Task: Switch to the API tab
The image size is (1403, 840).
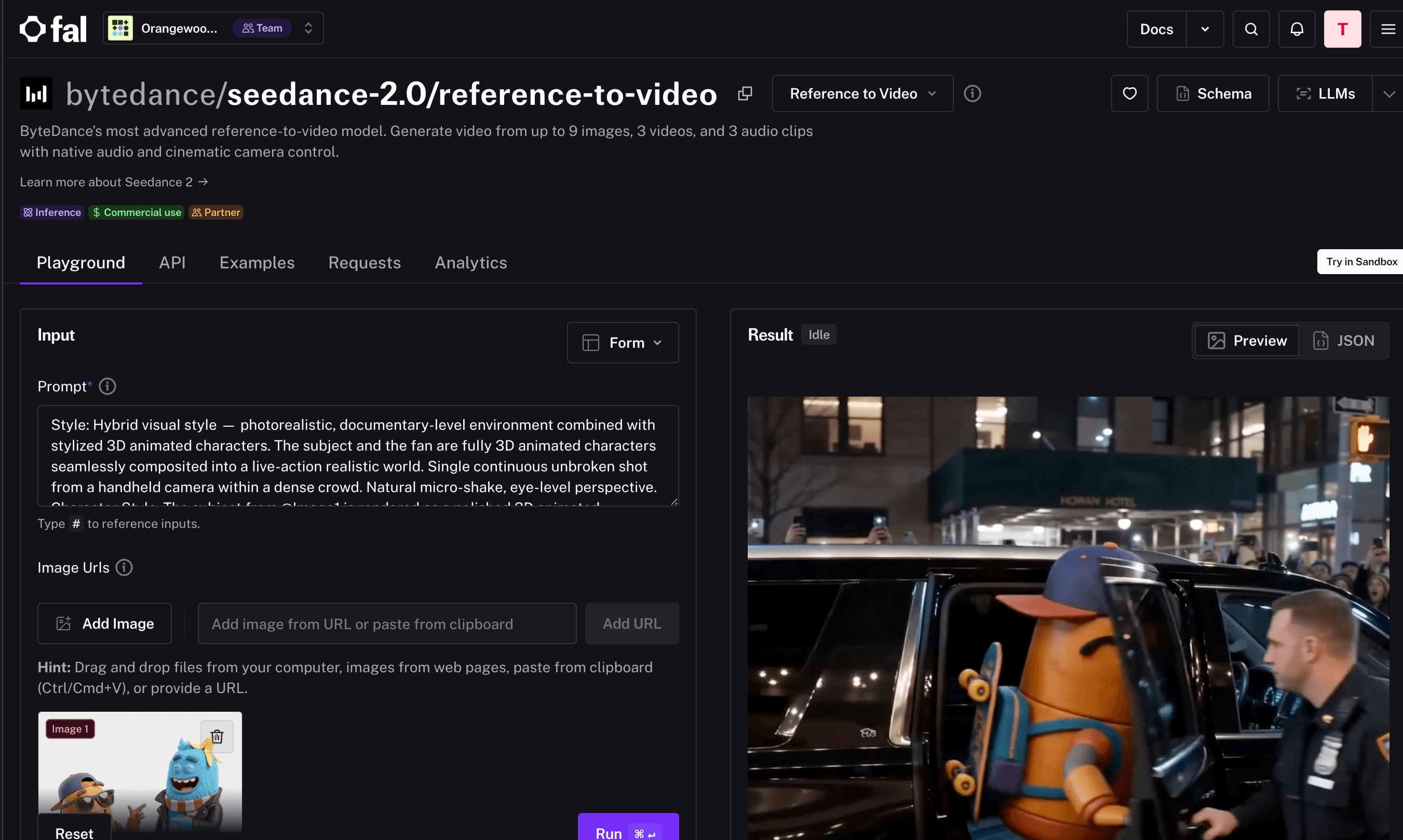Action: (x=172, y=263)
